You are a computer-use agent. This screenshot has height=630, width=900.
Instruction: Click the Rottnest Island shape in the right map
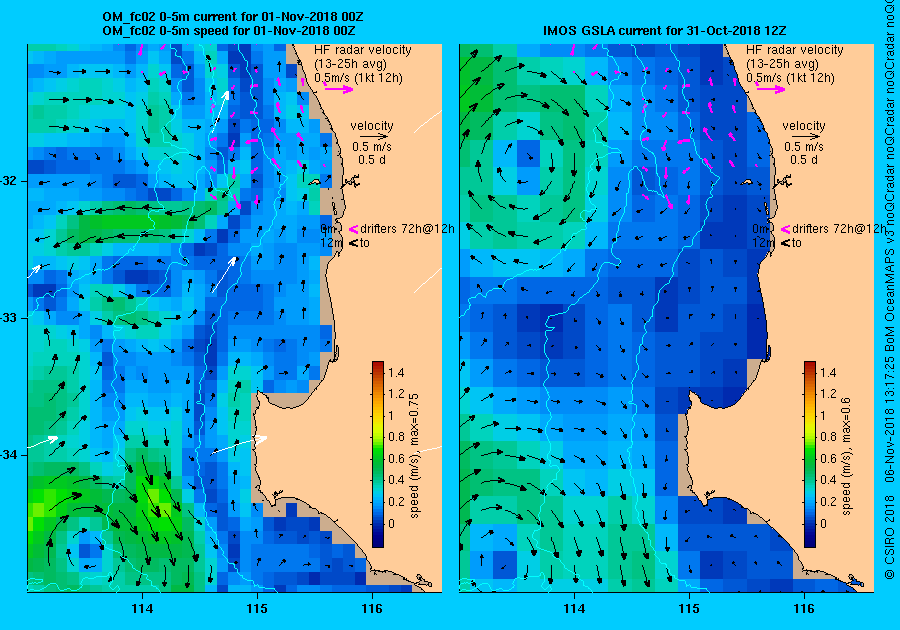(747, 182)
